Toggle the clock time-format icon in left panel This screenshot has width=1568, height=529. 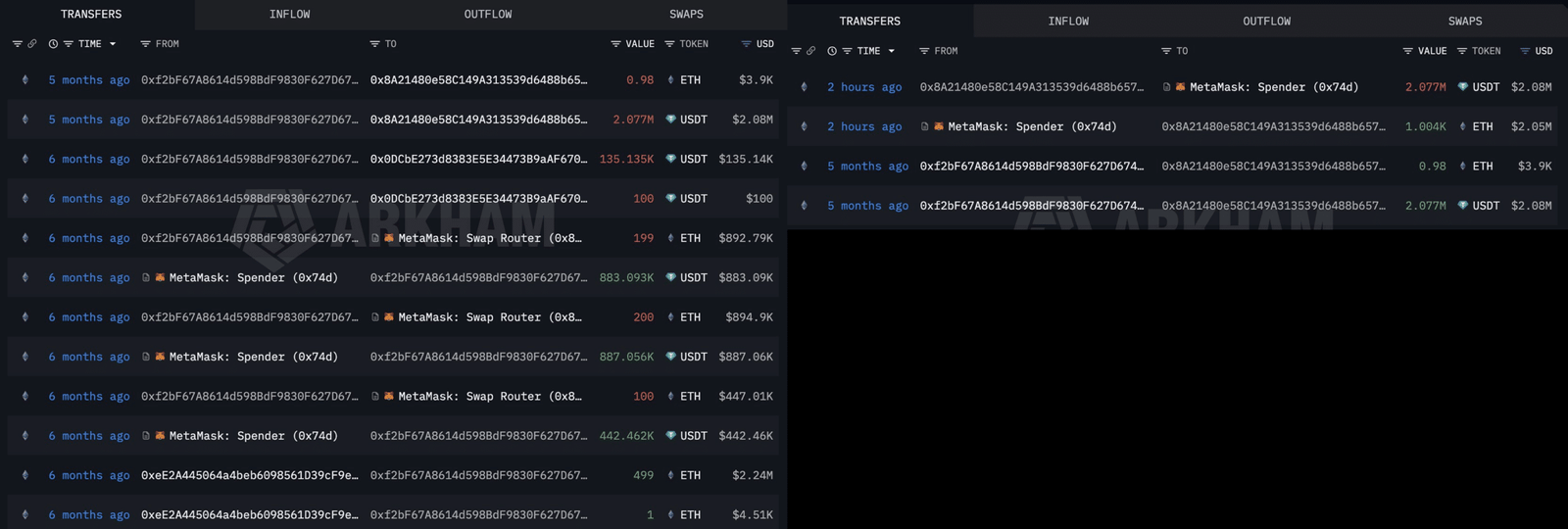(53, 44)
